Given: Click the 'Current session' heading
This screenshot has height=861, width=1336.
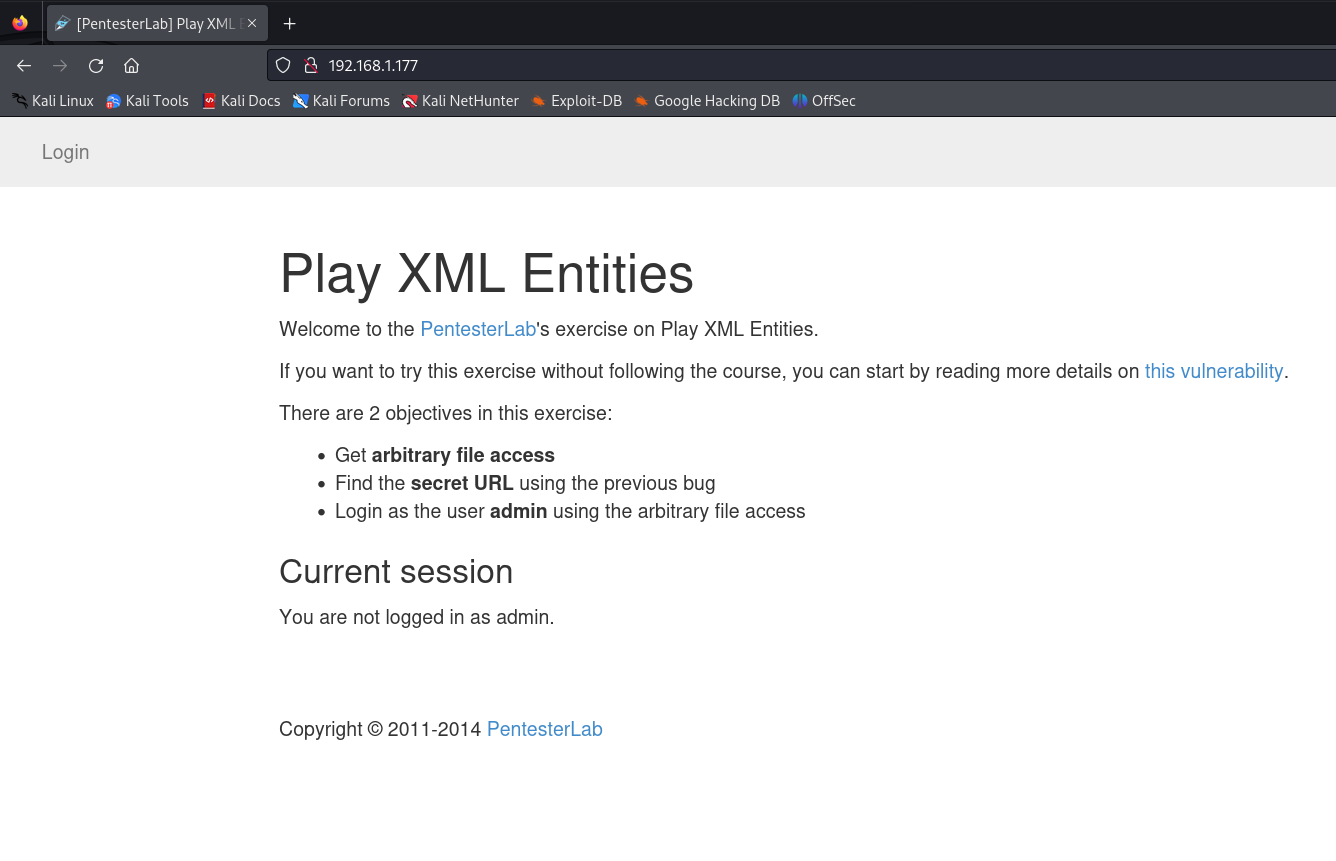Looking at the screenshot, I should [396, 571].
